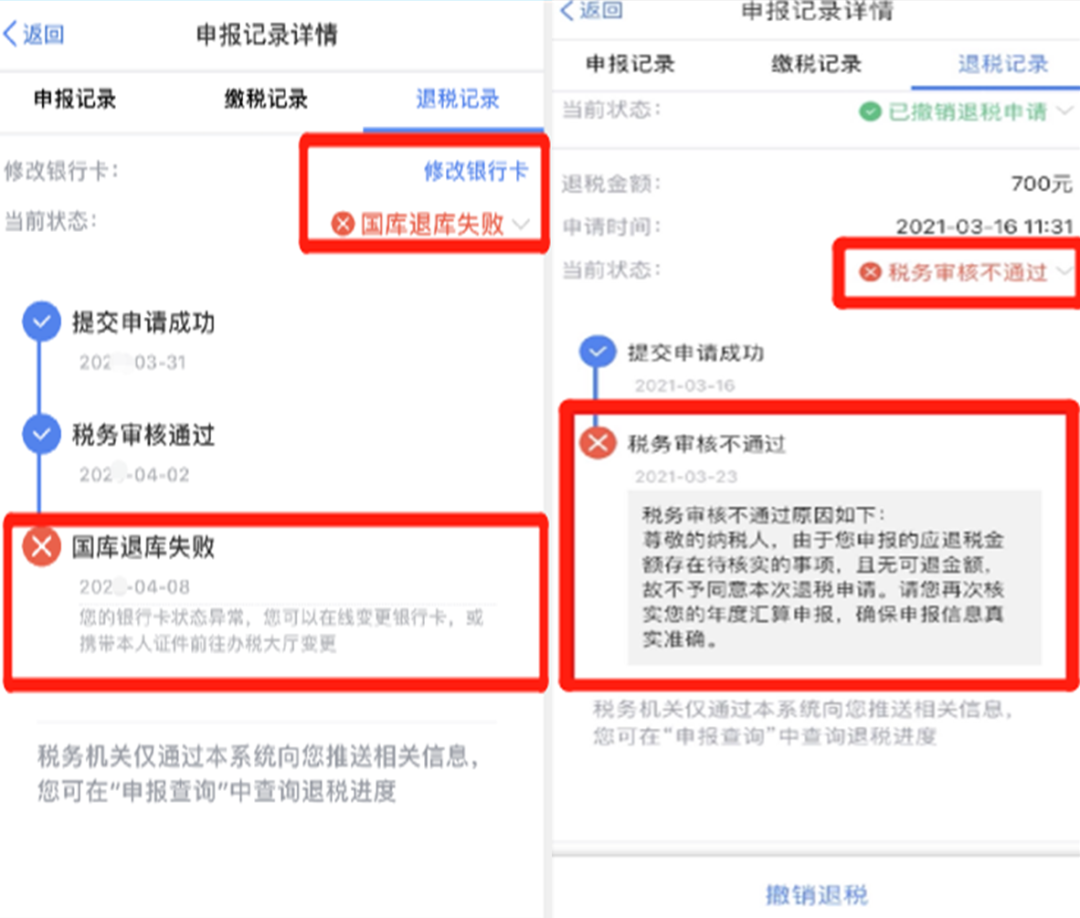
Task: Click the red X timeline icon for 国库退库失败
Action: (x=41, y=547)
